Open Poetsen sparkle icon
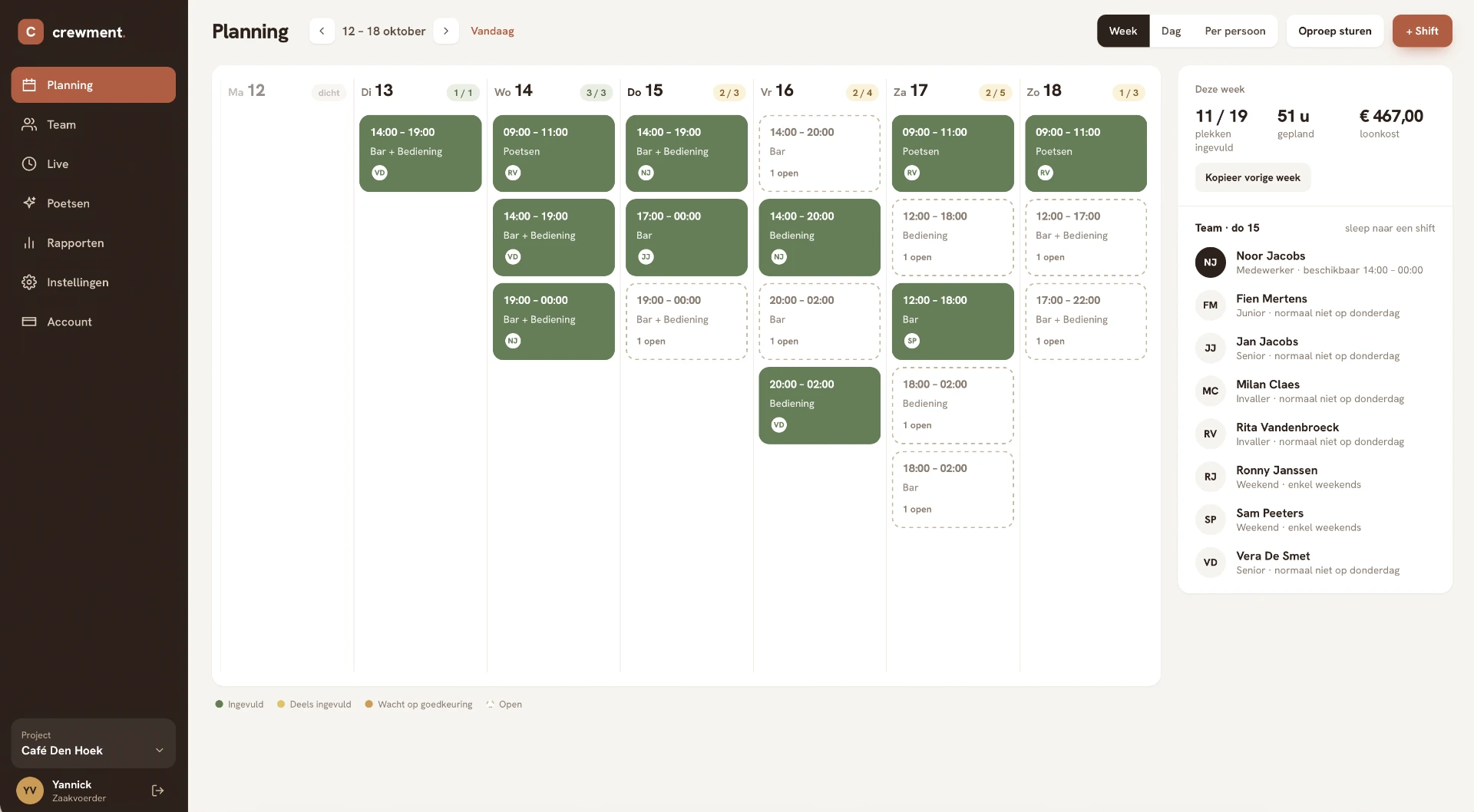This screenshot has width=1474, height=812. pos(29,203)
